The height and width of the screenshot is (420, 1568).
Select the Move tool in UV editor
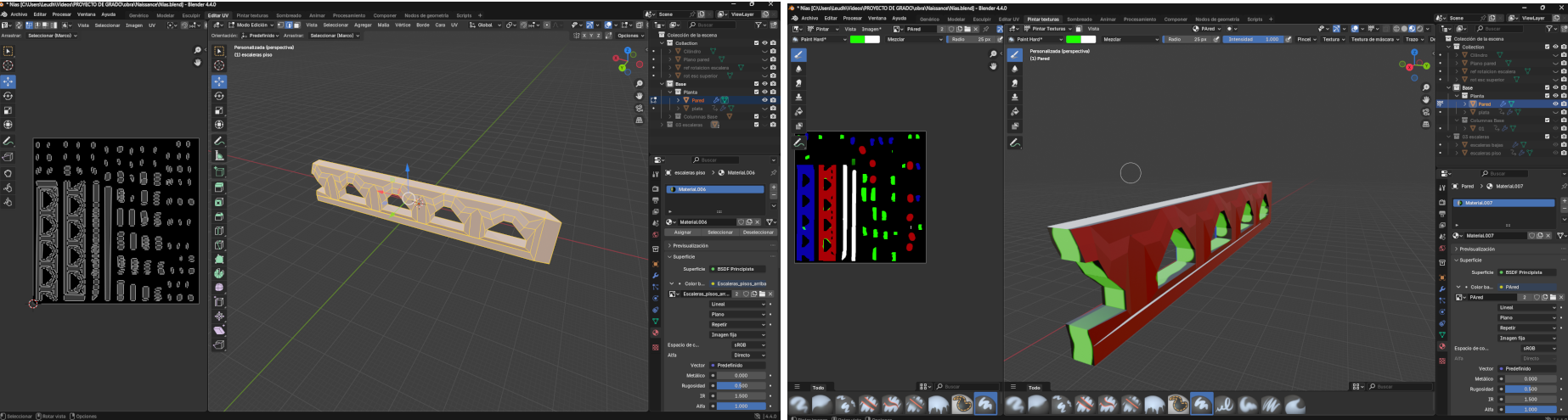[8, 81]
